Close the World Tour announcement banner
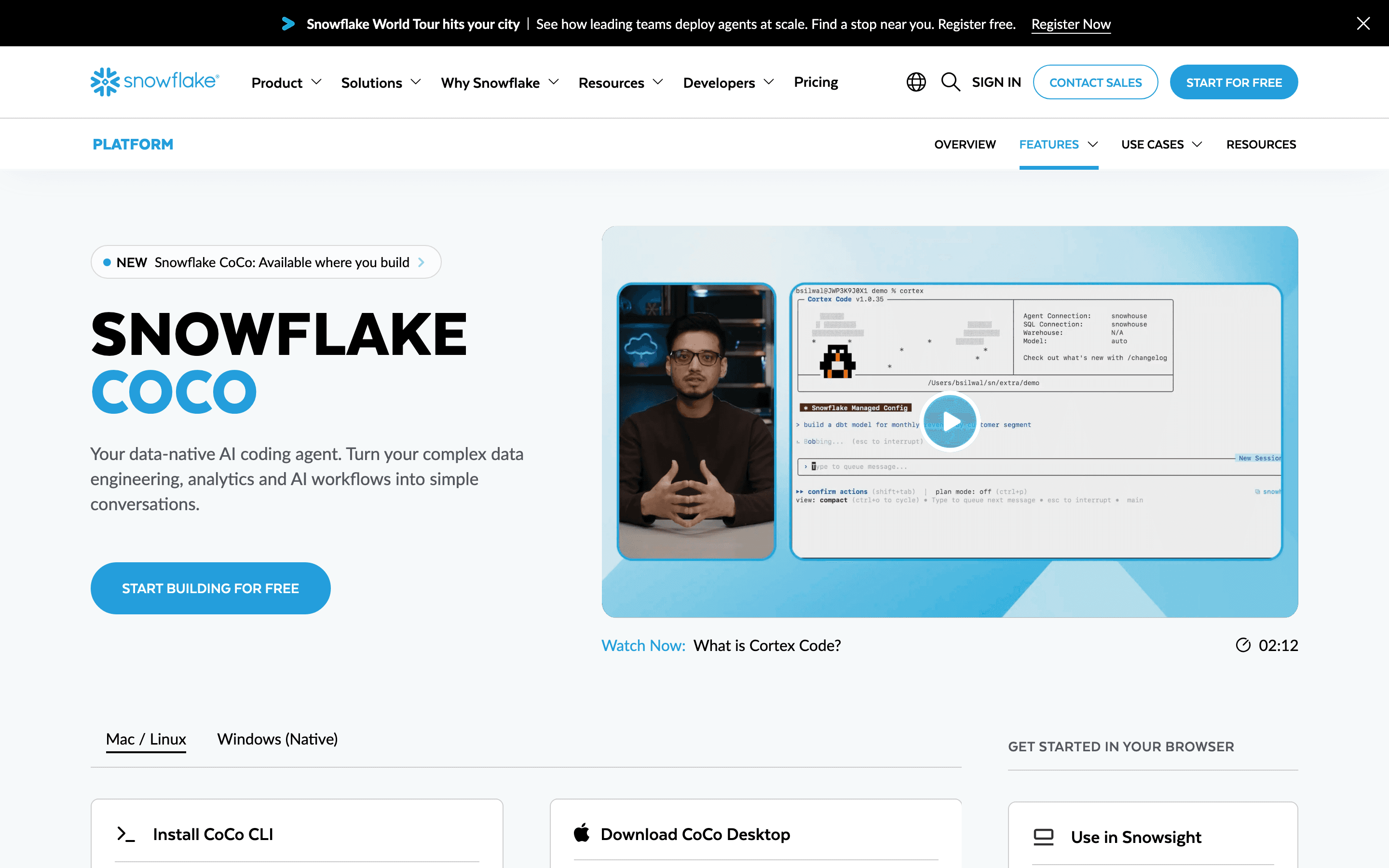Screen dimensions: 1389x868 pos(1363,24)
